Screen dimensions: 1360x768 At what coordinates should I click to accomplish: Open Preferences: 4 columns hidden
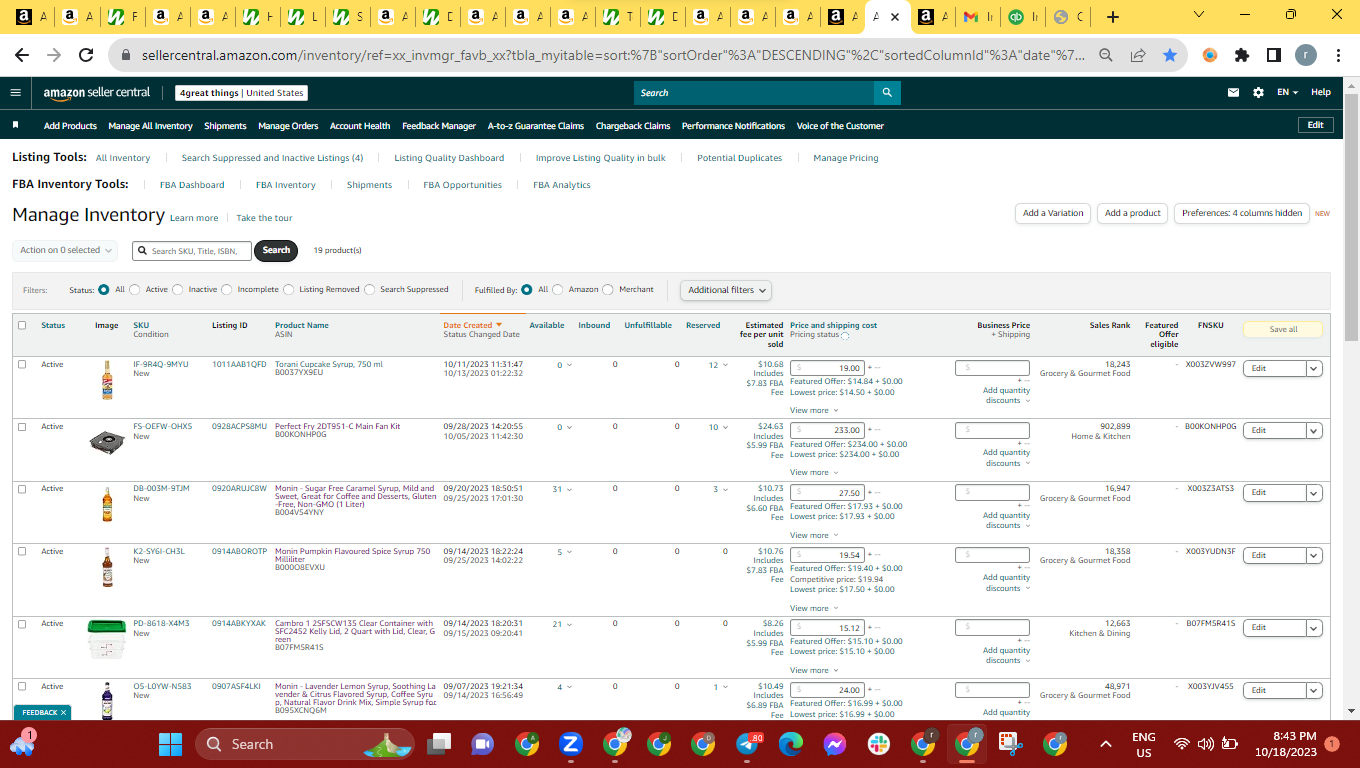1242,213
